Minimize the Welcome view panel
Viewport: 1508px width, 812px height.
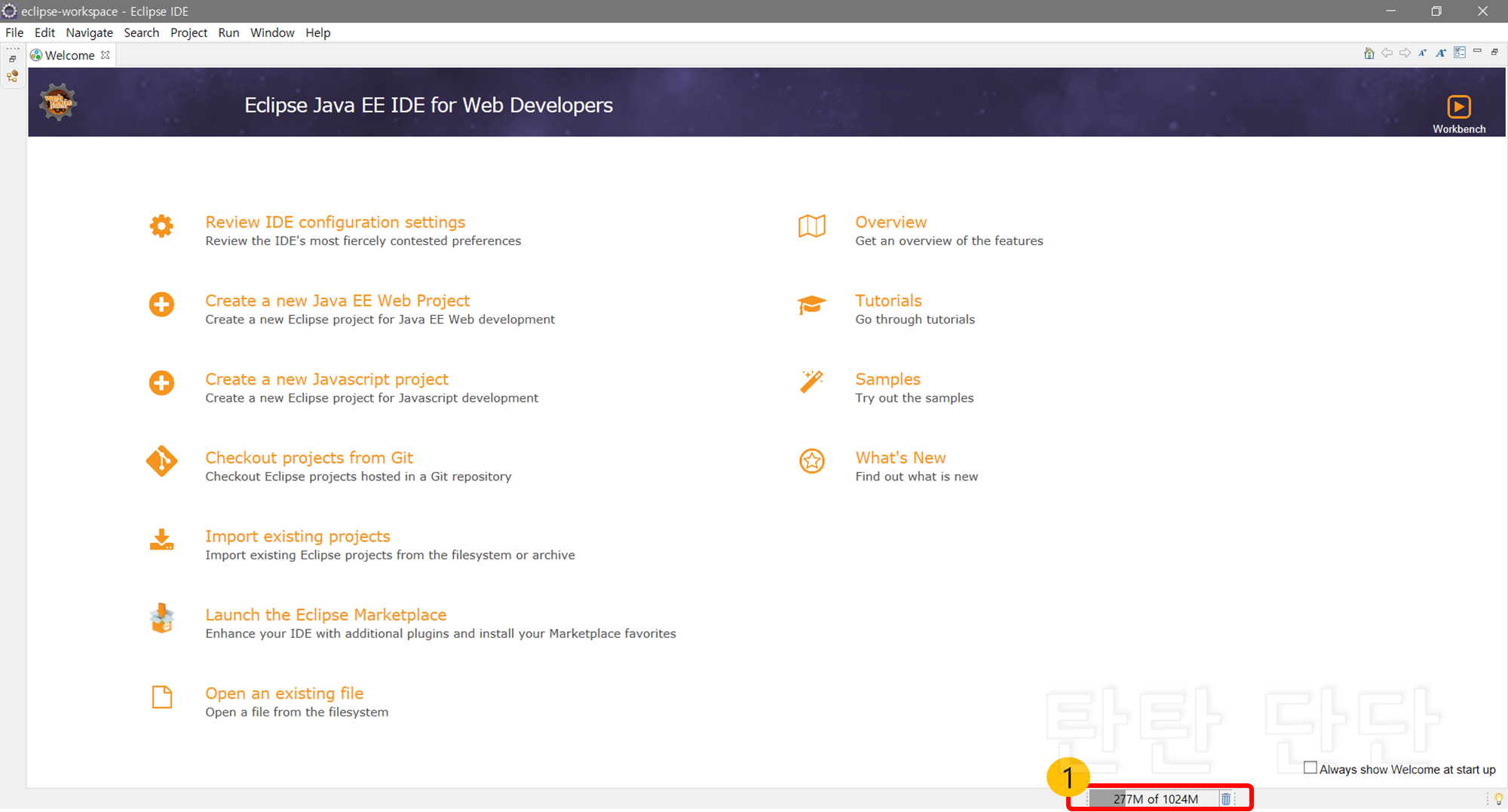(1478, 51)
